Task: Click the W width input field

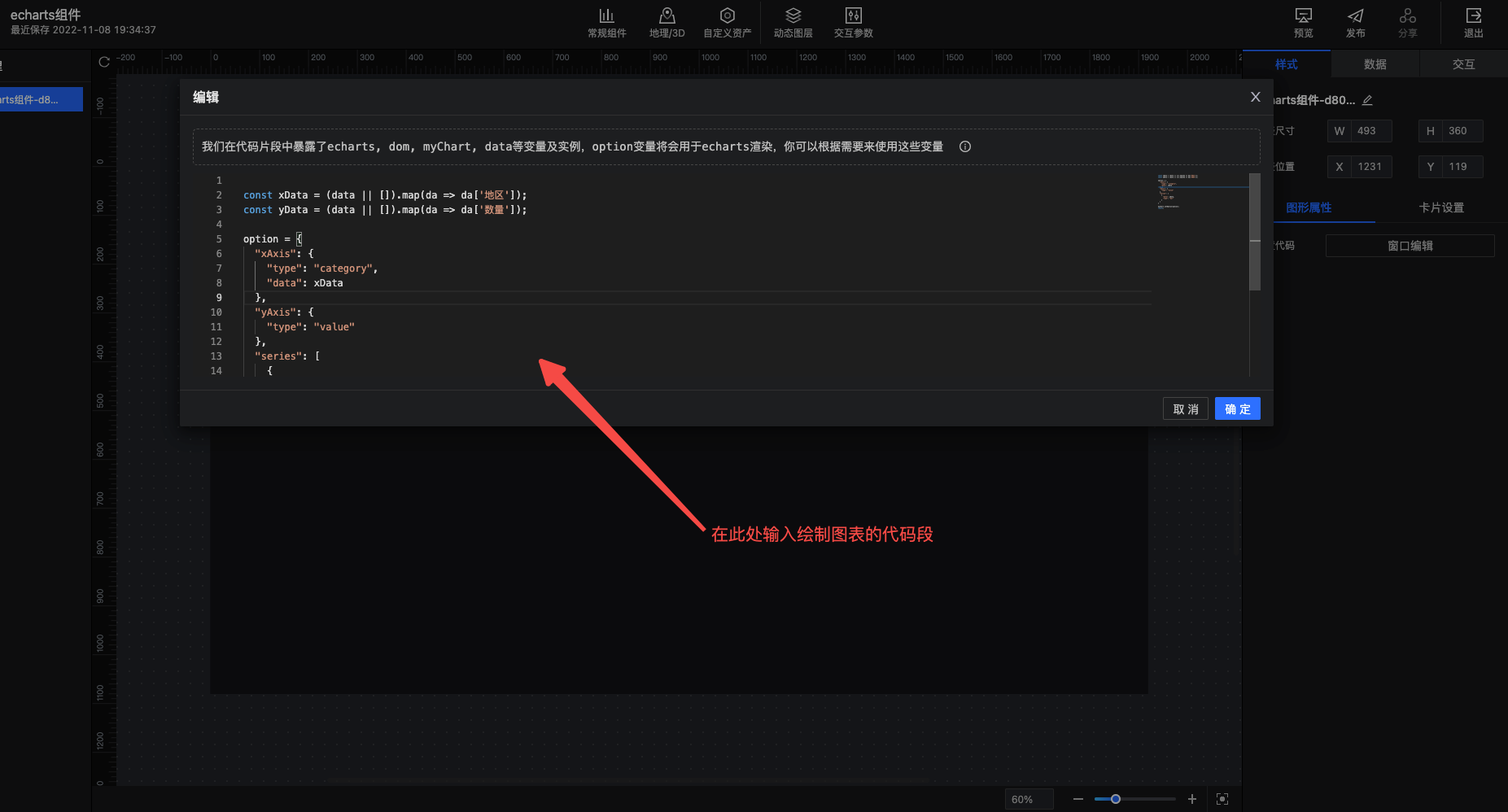Action: [x=1370, y=131]
